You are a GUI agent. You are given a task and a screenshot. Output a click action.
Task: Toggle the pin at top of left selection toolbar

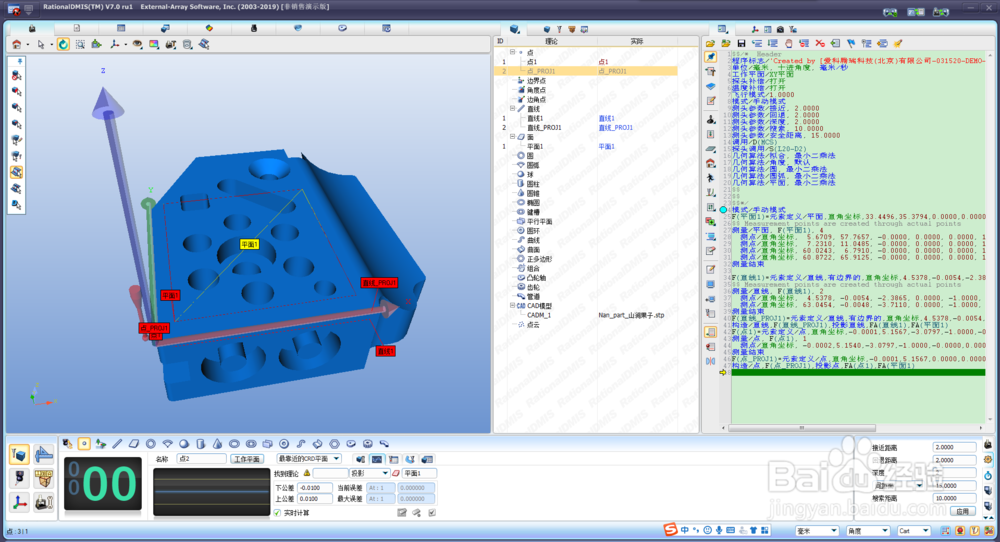point(20,61)
